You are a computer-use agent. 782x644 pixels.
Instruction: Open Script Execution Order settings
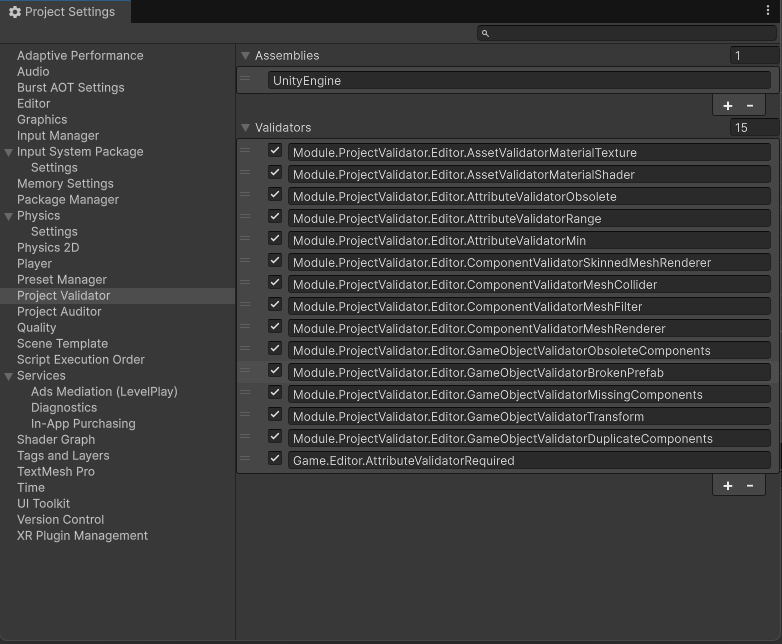(80, 360)
